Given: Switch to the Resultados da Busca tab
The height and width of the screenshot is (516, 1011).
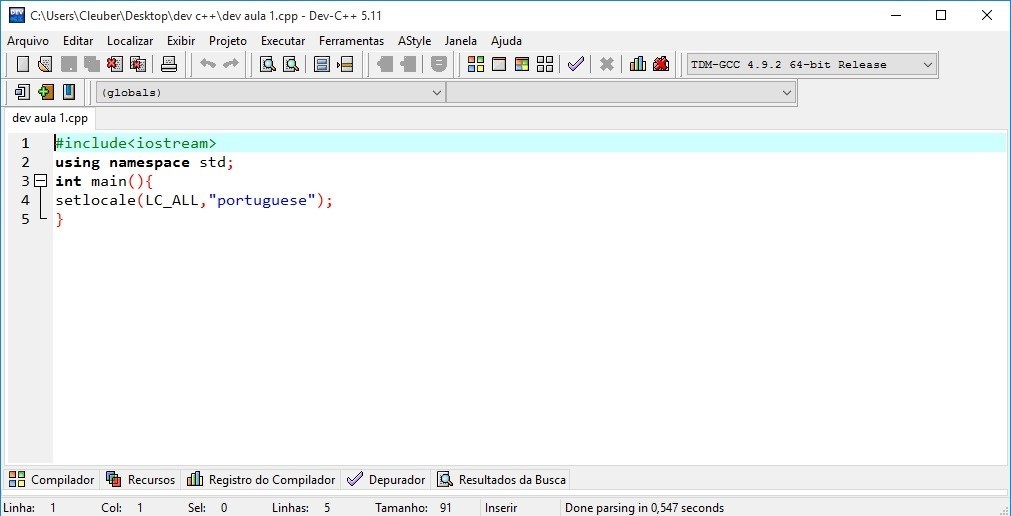Looking at the screenshot, I should pos(502,480).
